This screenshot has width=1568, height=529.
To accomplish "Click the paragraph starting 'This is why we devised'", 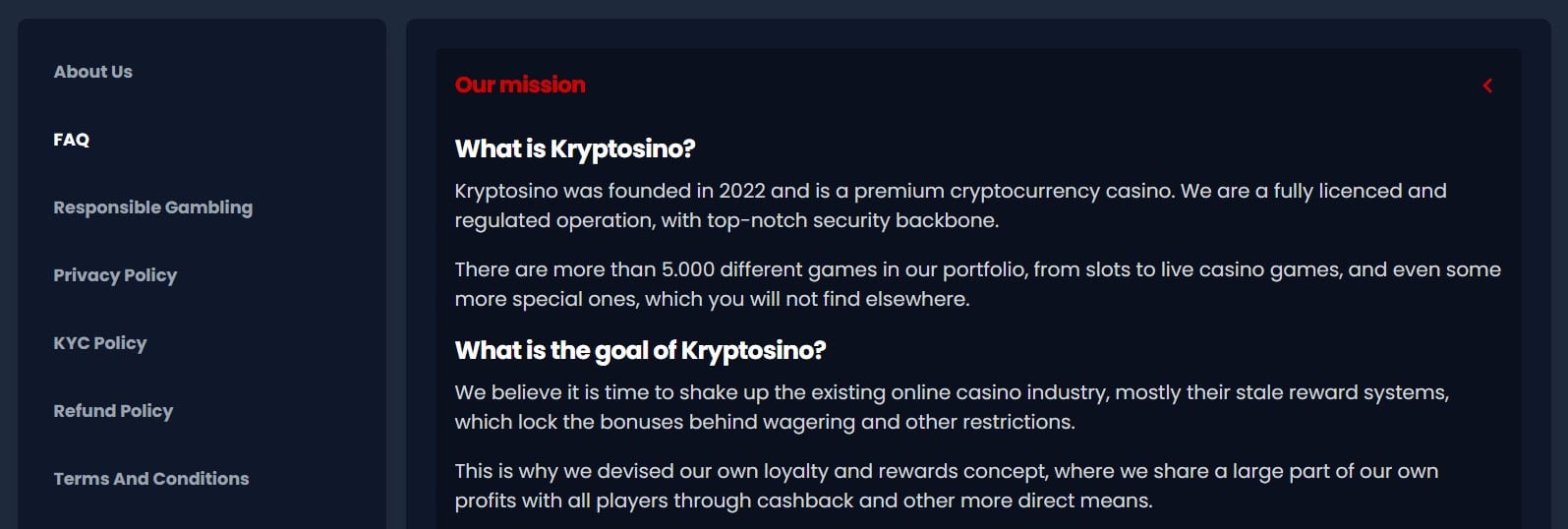I will 946,486.
